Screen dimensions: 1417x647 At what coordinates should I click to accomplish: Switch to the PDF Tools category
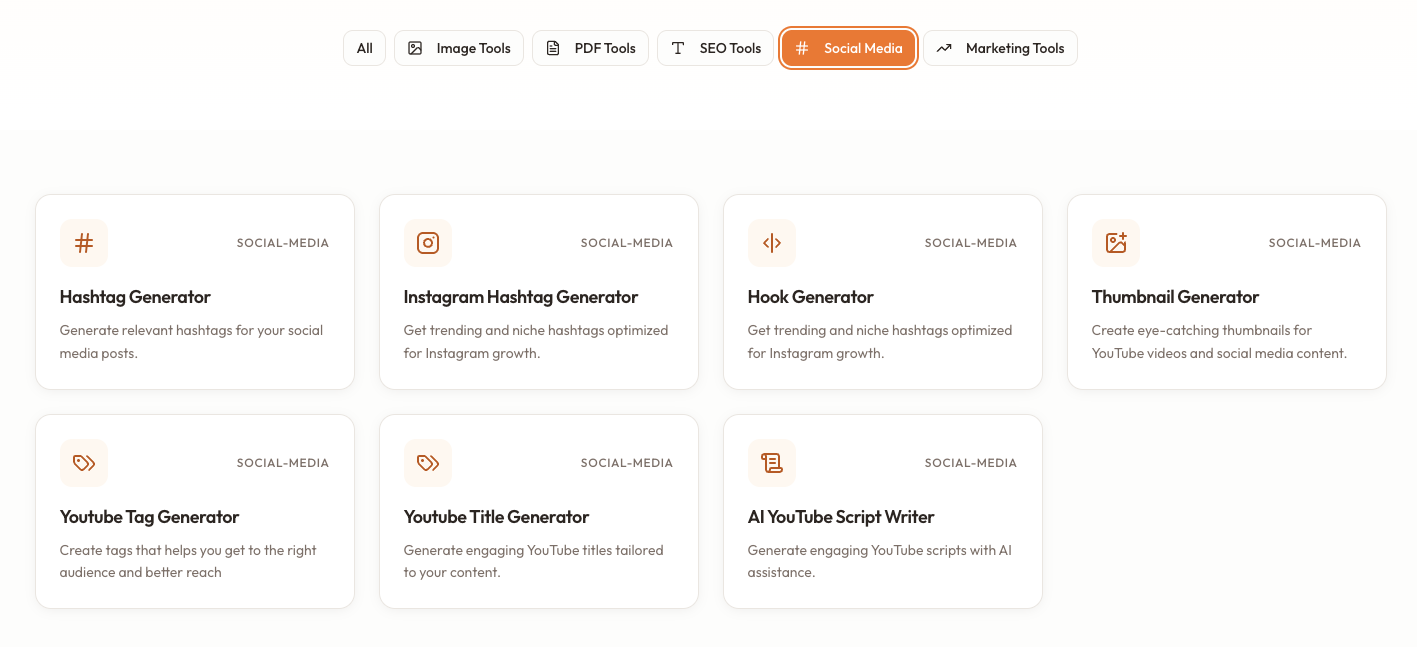pos(590,48)
